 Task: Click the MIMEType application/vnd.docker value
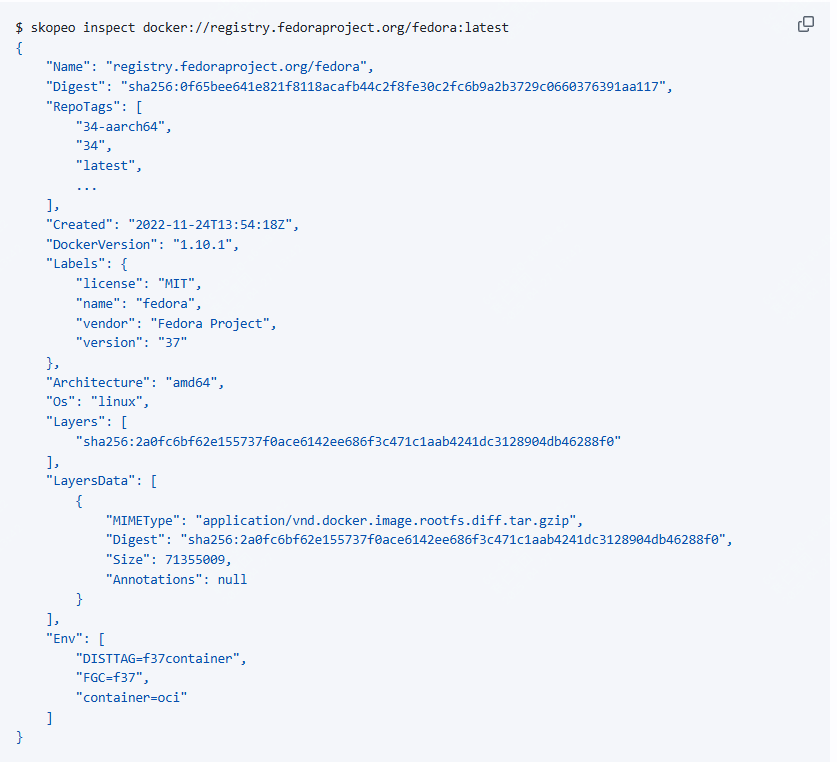coord(389,520)
